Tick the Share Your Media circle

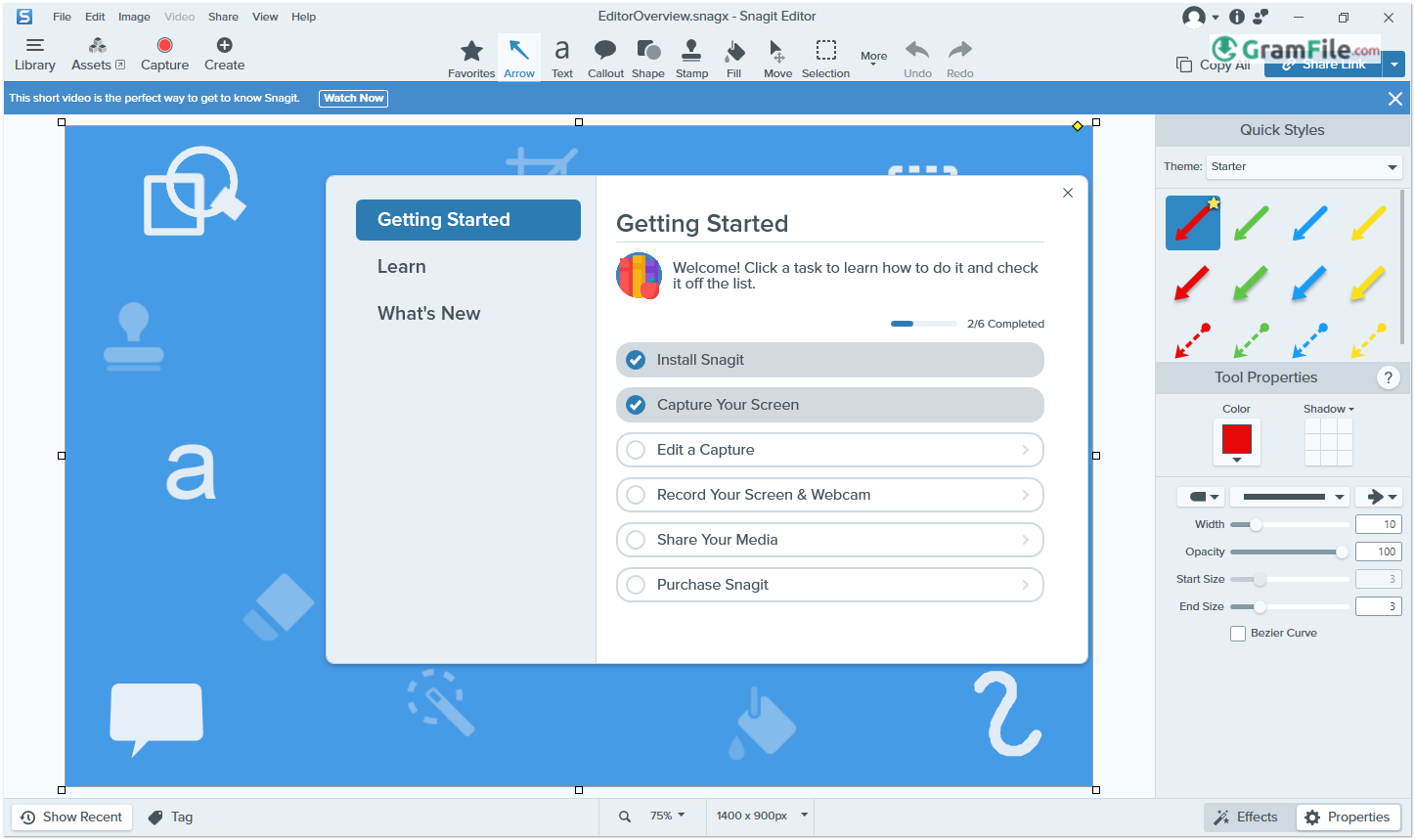point(636,540)
